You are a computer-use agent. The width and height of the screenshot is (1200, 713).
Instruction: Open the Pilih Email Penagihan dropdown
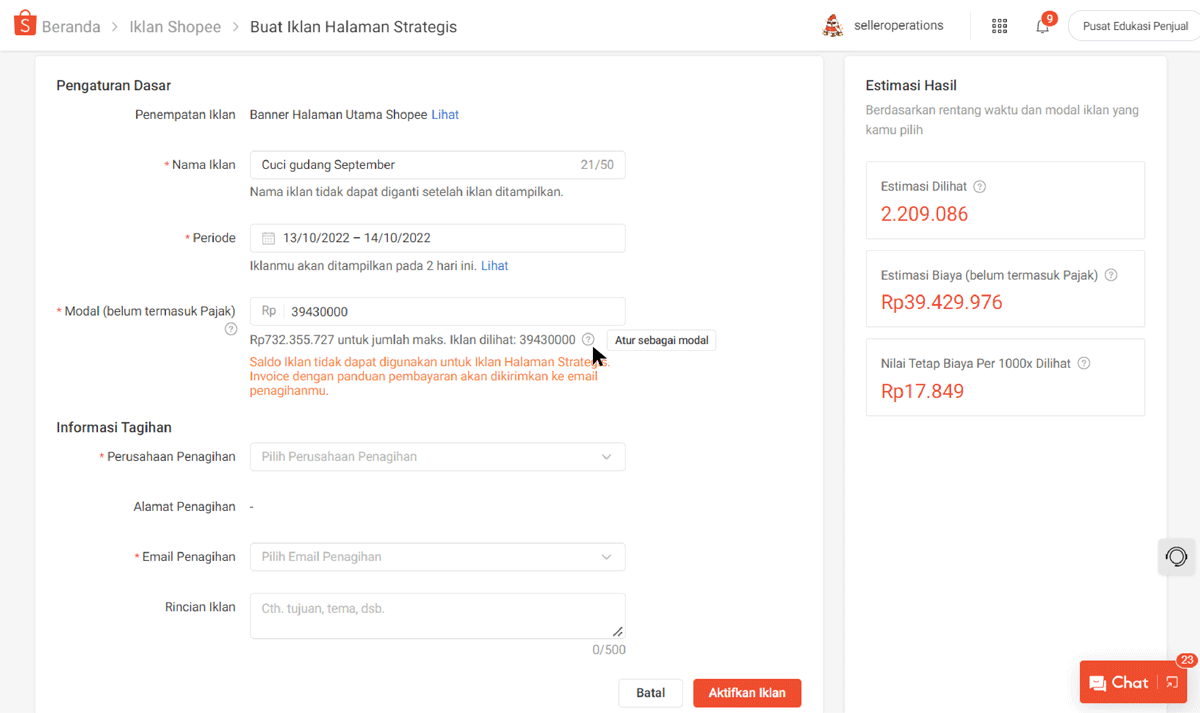tap(437, 556)
